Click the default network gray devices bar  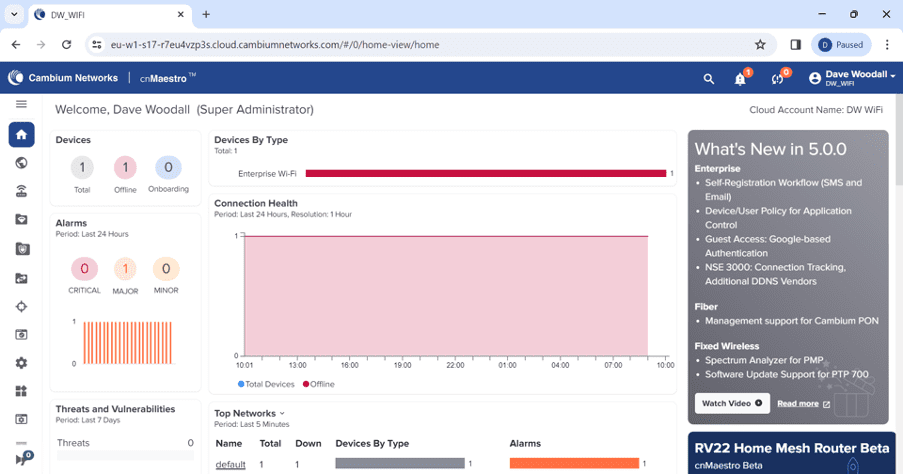(400, 463)
